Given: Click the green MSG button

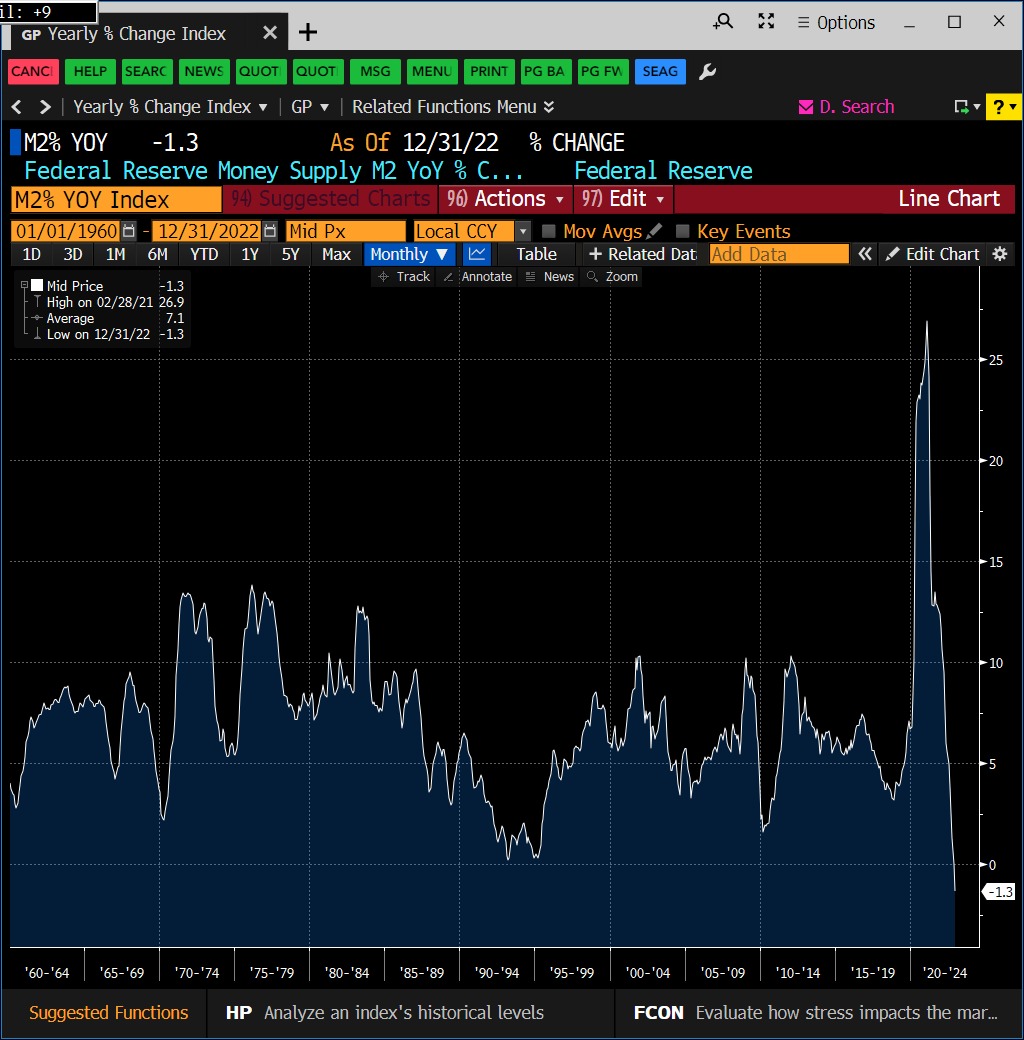Looking at the screenshot, I should click(x=375, y=72).
